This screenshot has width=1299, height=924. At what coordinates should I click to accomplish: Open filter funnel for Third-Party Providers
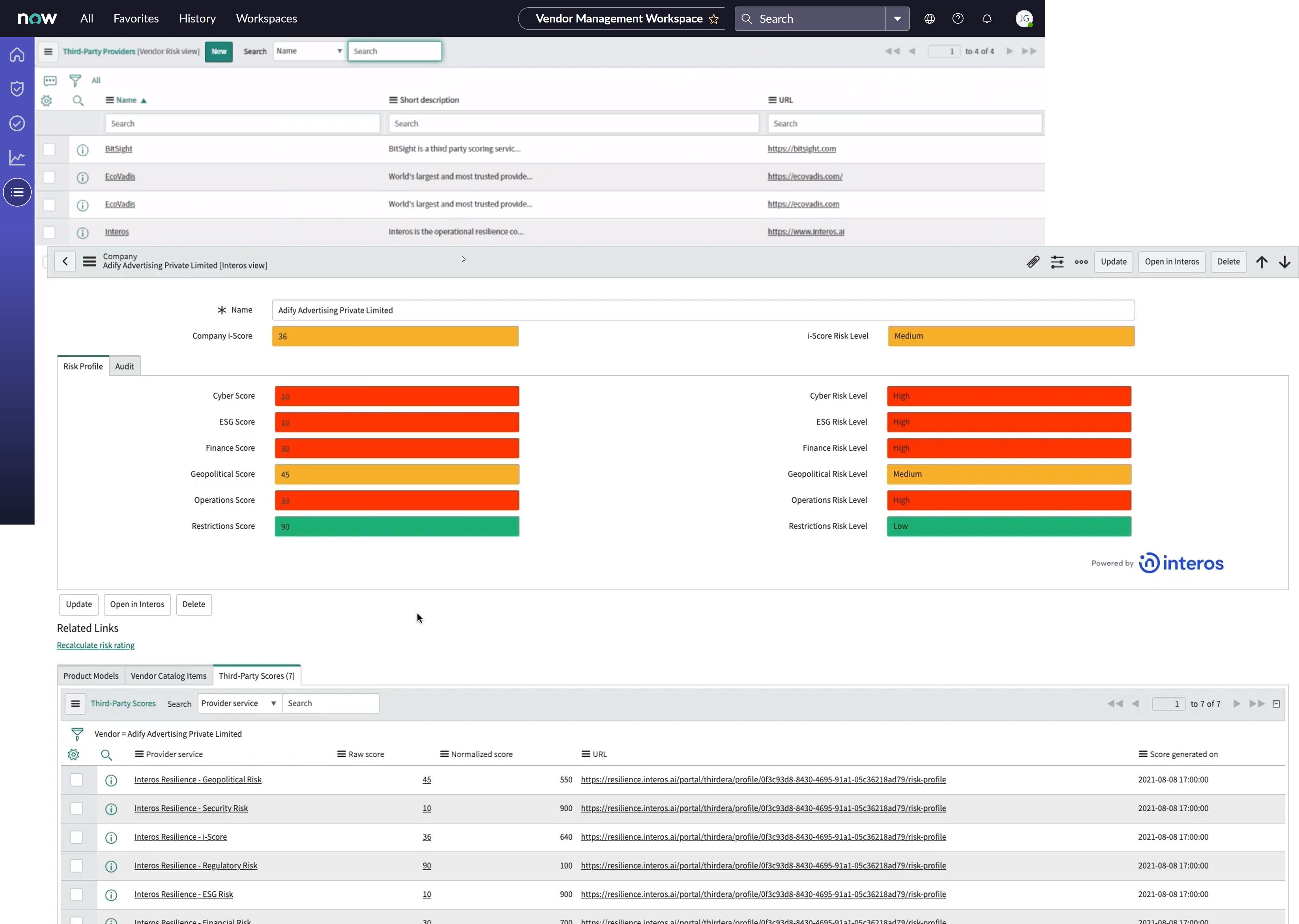[75, 81]
